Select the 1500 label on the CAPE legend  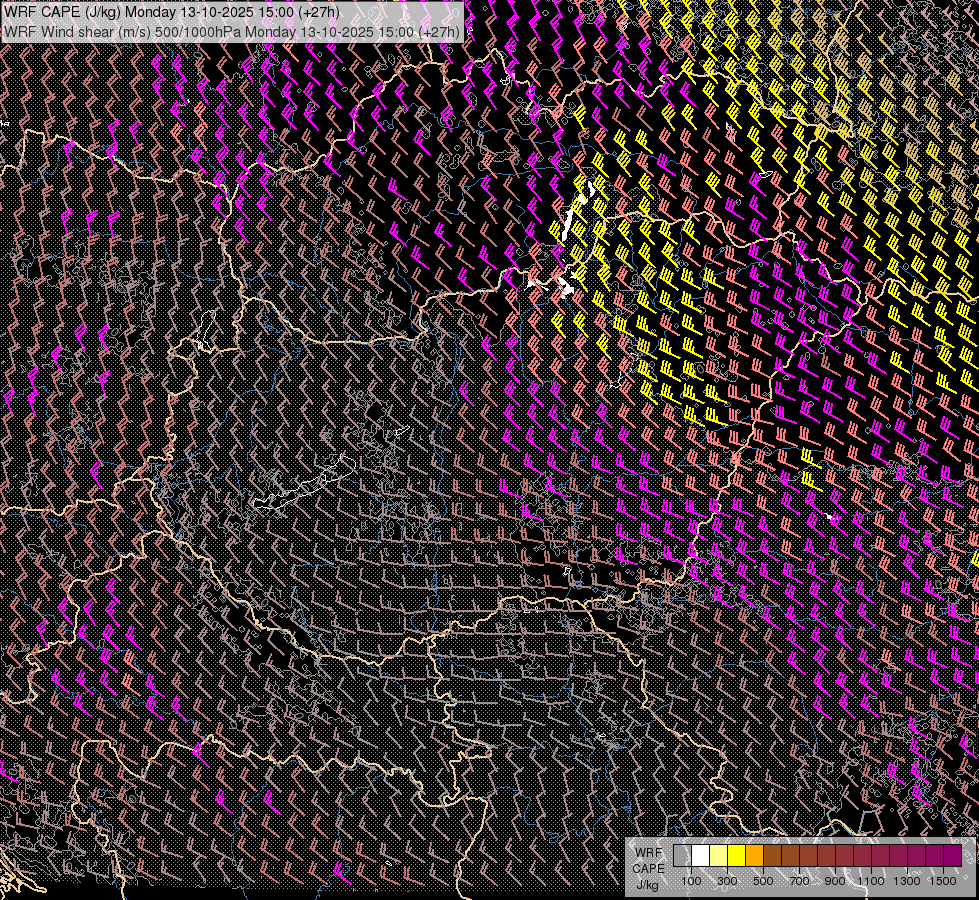click(943, 881)
